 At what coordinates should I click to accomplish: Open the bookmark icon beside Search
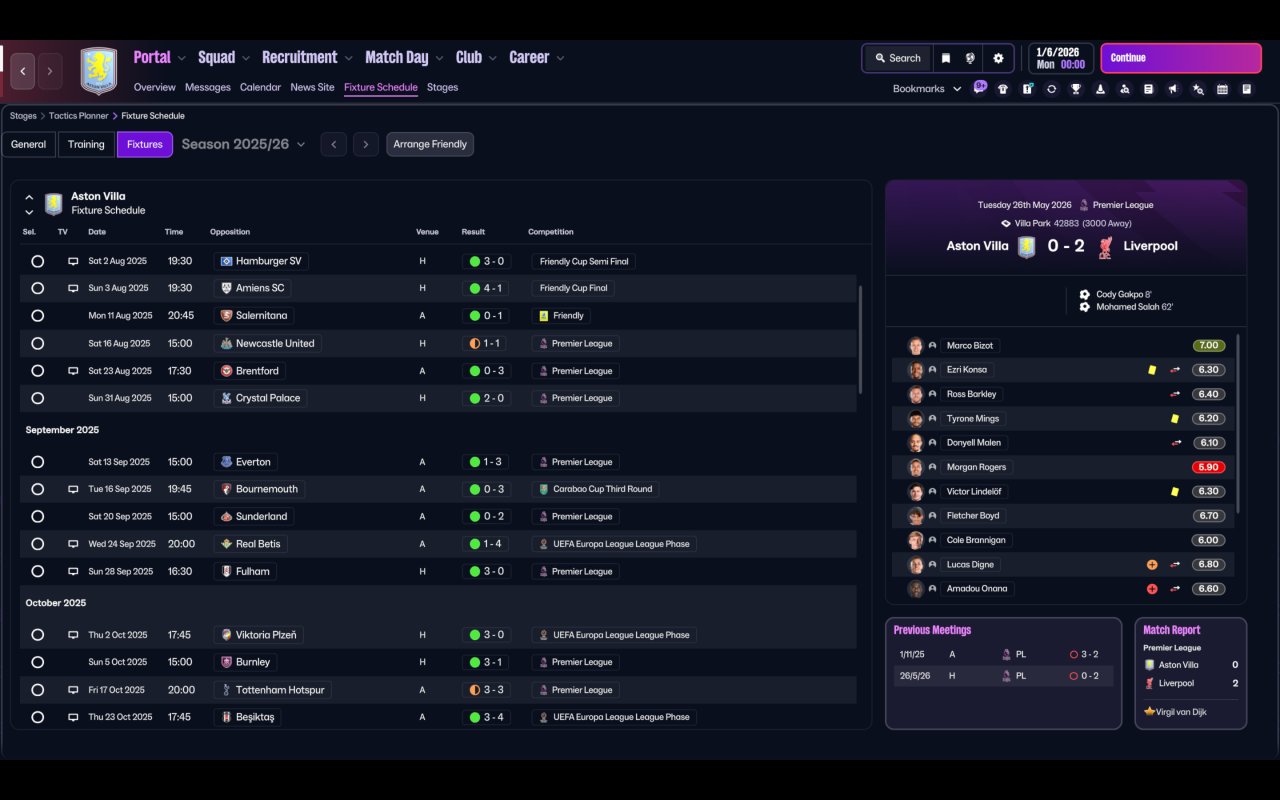tap(945, 58)
